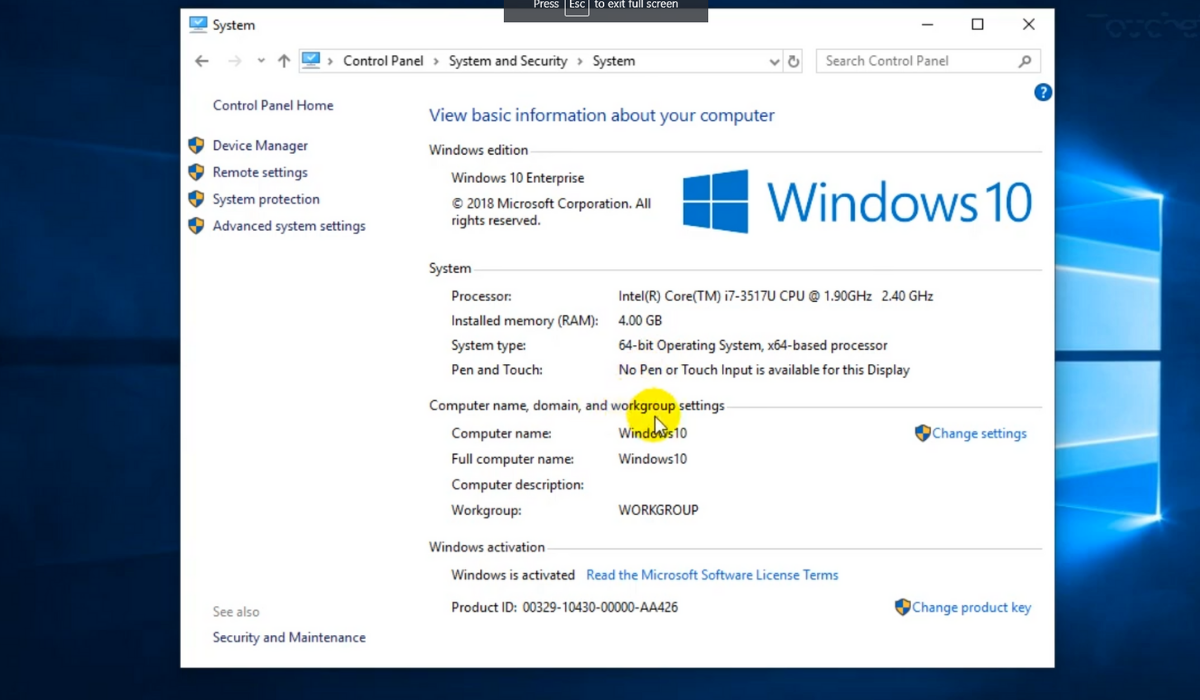Click the Search Control Panel field
This screenshot has width=1200, height=700.
pyautogui.click(x=928, y=61)
